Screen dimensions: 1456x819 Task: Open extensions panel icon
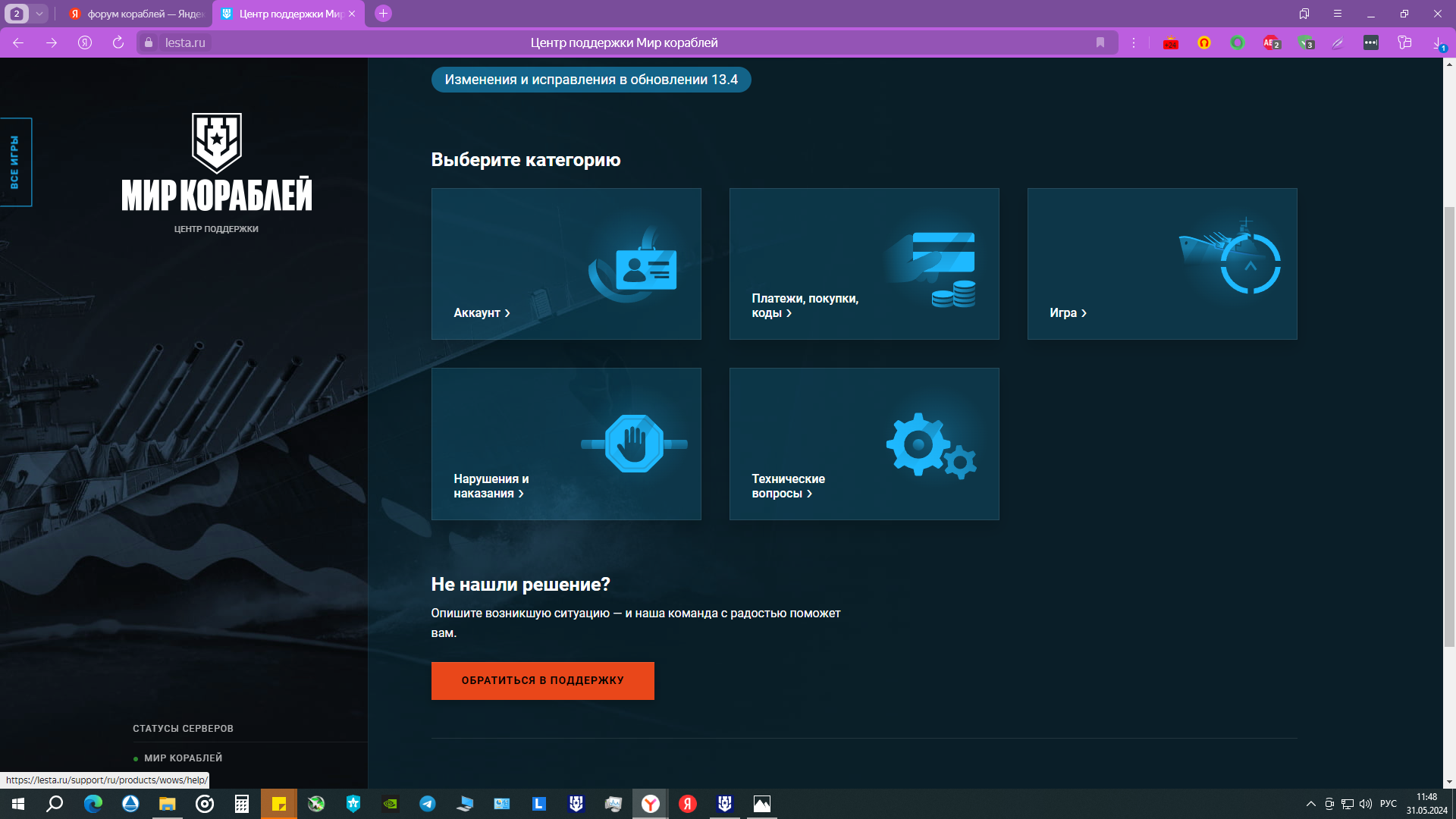tap(1404, 42)
